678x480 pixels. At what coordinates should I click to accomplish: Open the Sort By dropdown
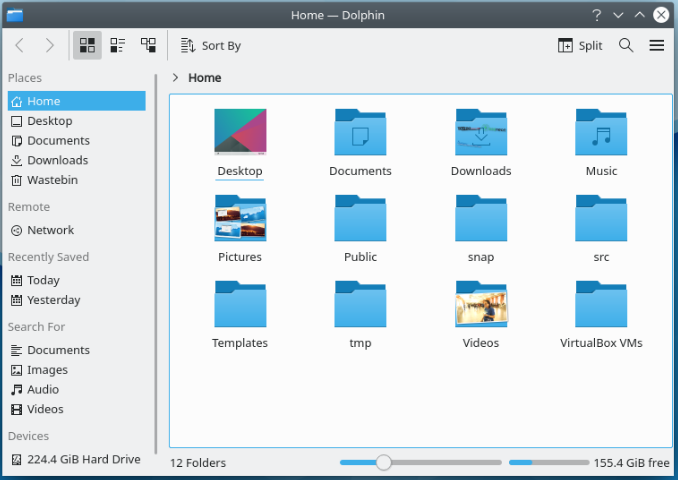click(x=211, y=45)
